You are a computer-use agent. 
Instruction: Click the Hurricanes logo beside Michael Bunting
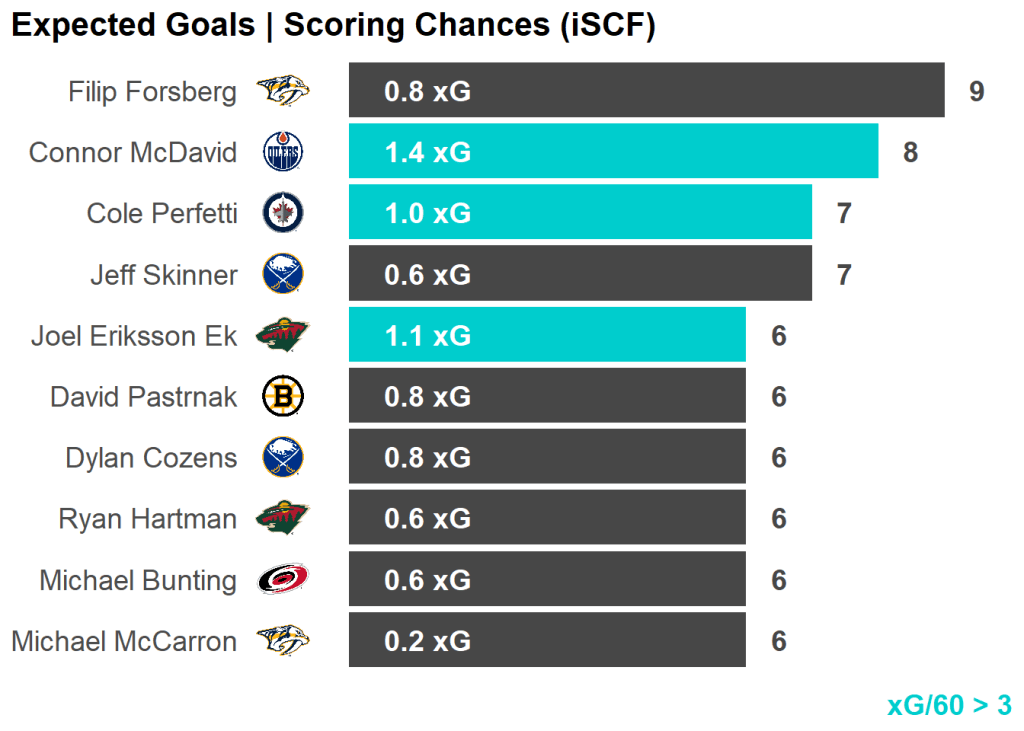click(283, 580)
